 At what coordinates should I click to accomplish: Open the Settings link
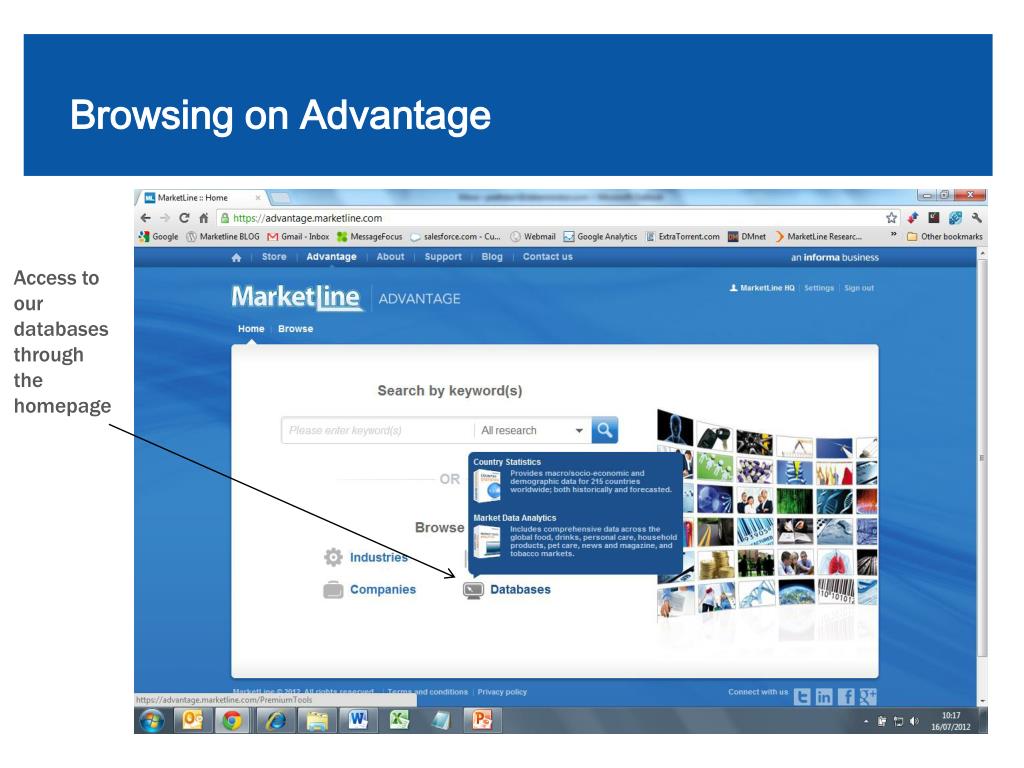click(x=819, y=288)
